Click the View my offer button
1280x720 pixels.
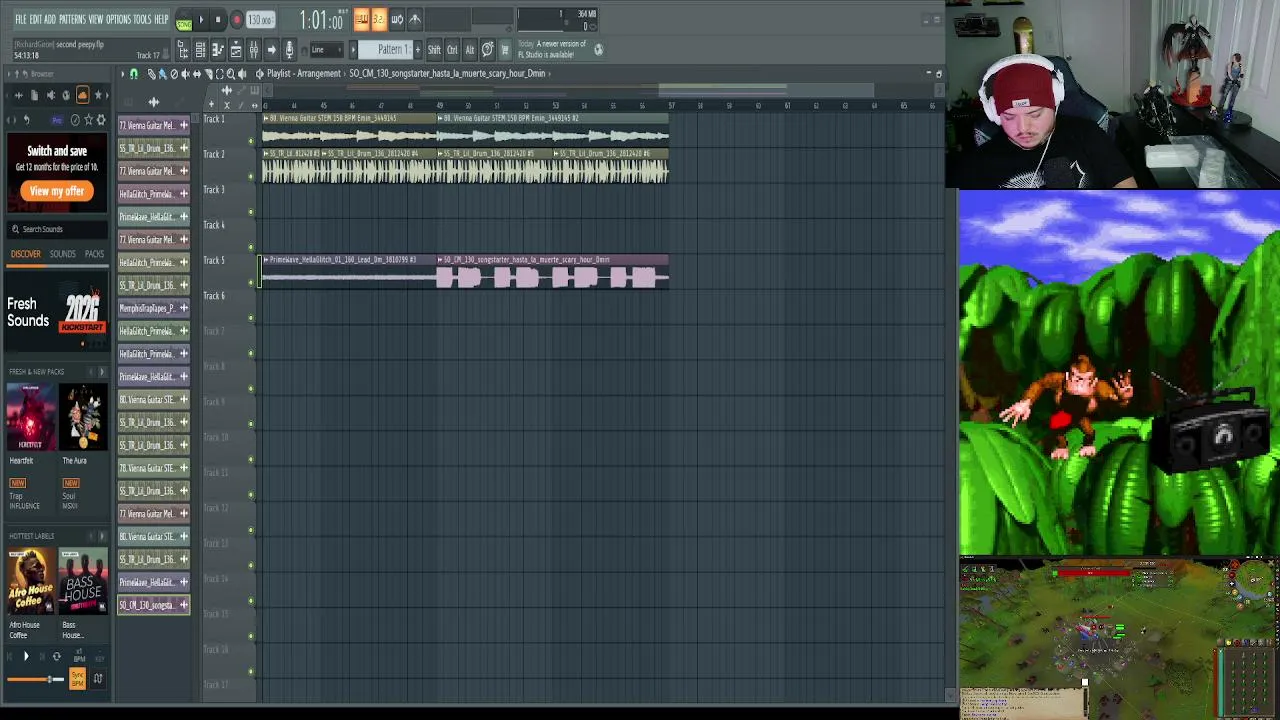(57, 191)
